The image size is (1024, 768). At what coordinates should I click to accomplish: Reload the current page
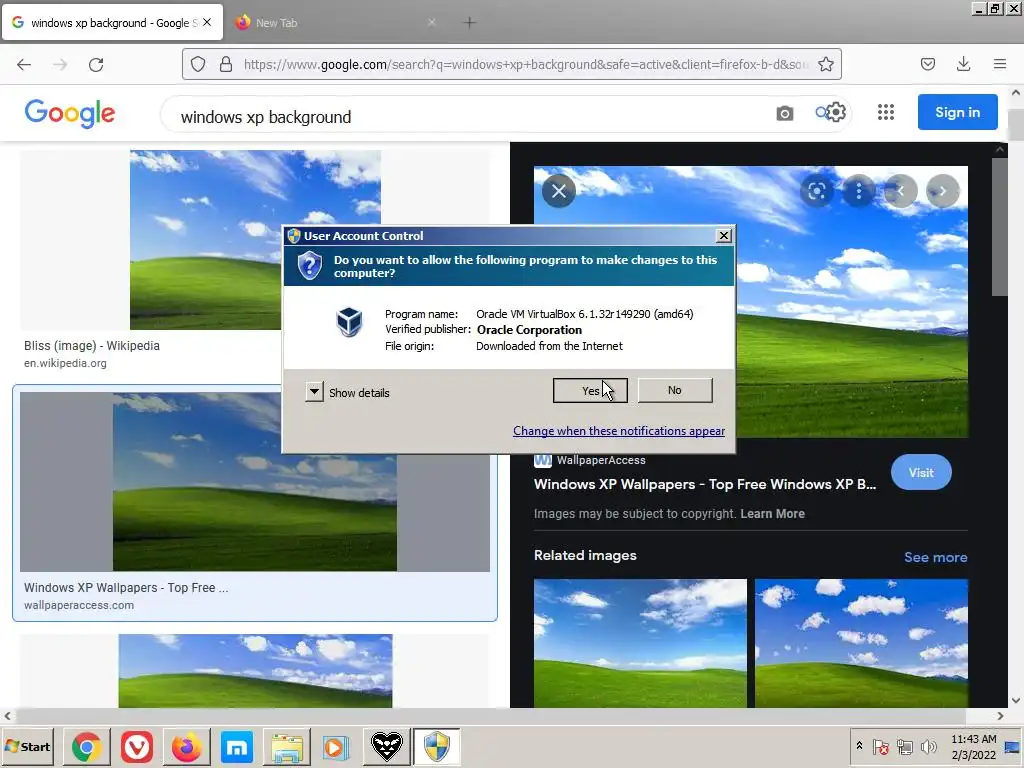(x=96, y=64)
